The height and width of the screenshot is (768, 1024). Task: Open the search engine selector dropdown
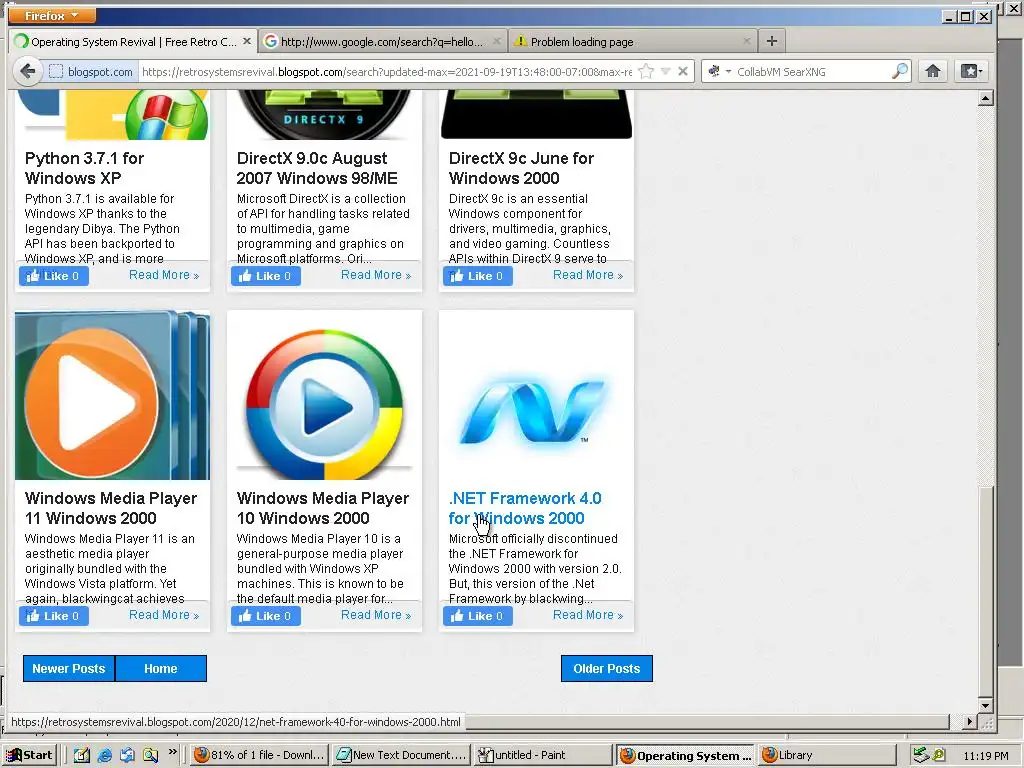(x=719, y=71)
